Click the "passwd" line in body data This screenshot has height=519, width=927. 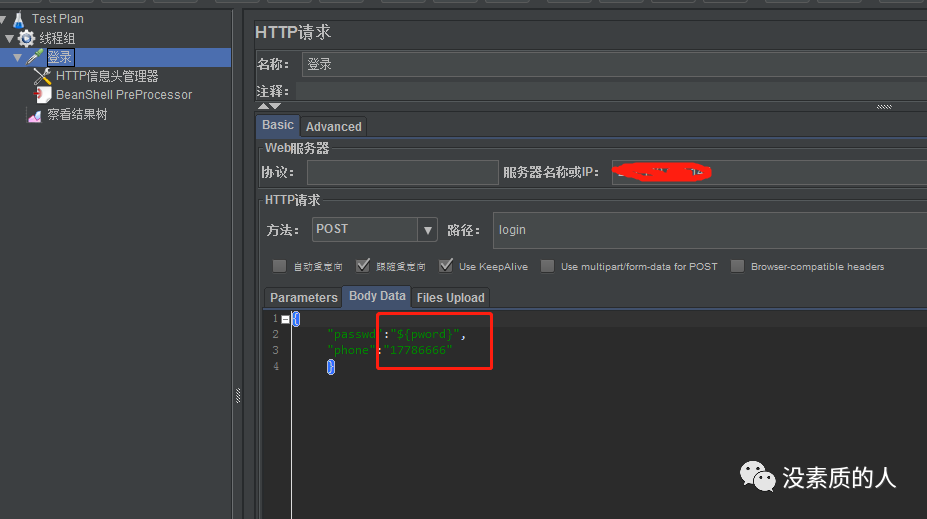click(x=396, y=335)
